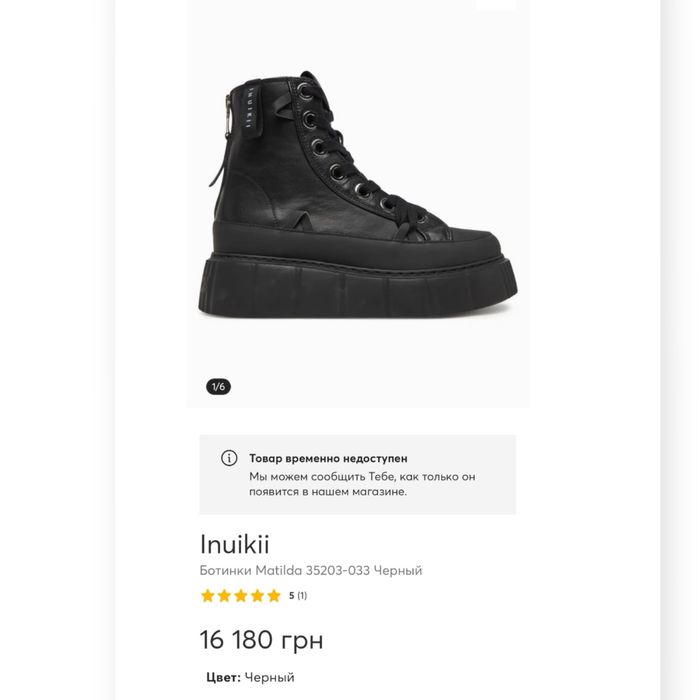Click the Ботинки Matilda 35203-033 product title
The height and width of the screenshot is (700, 700).
311,571
